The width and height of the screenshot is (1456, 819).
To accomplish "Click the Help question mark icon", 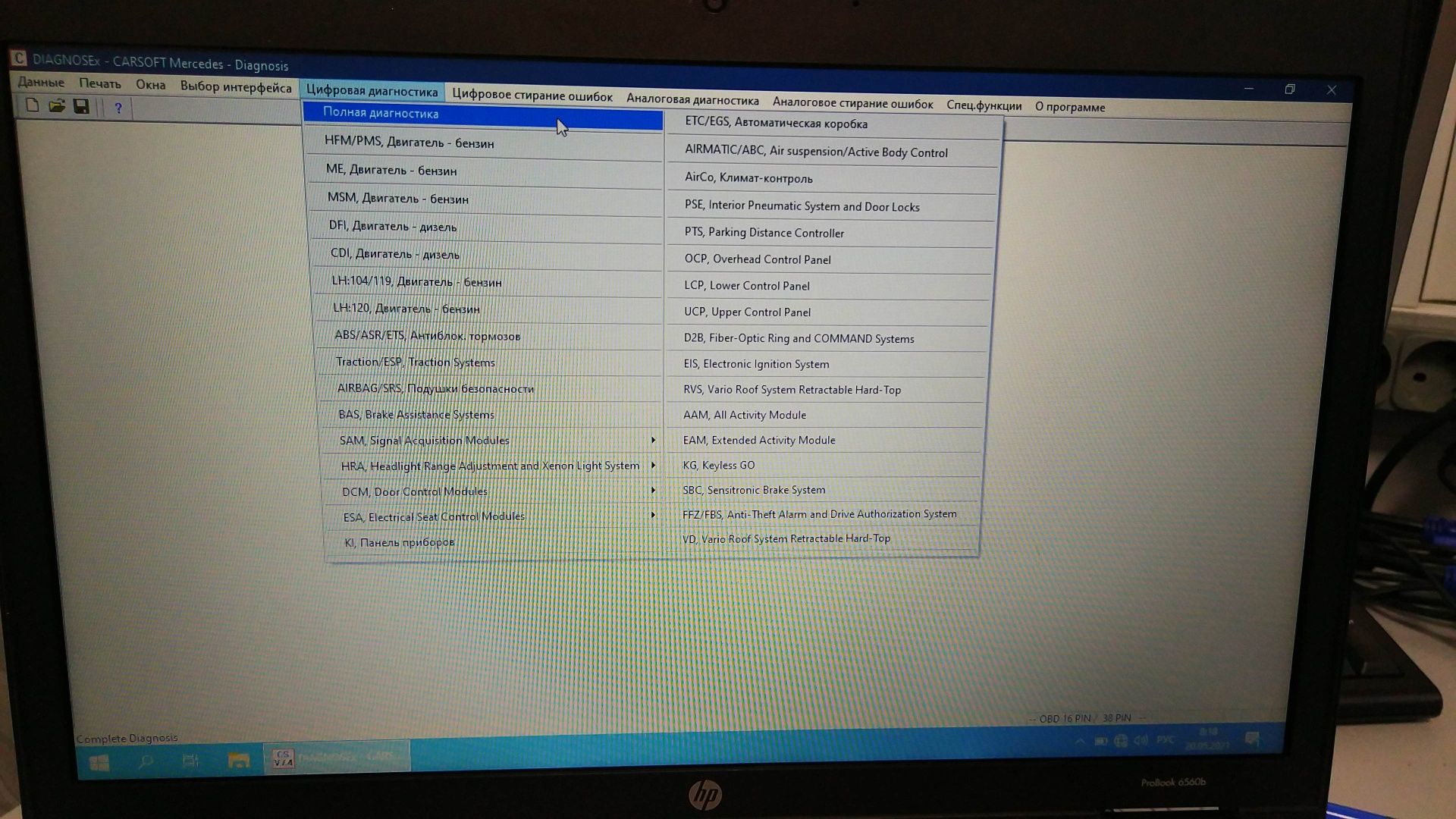I will (x=118, y=108).
